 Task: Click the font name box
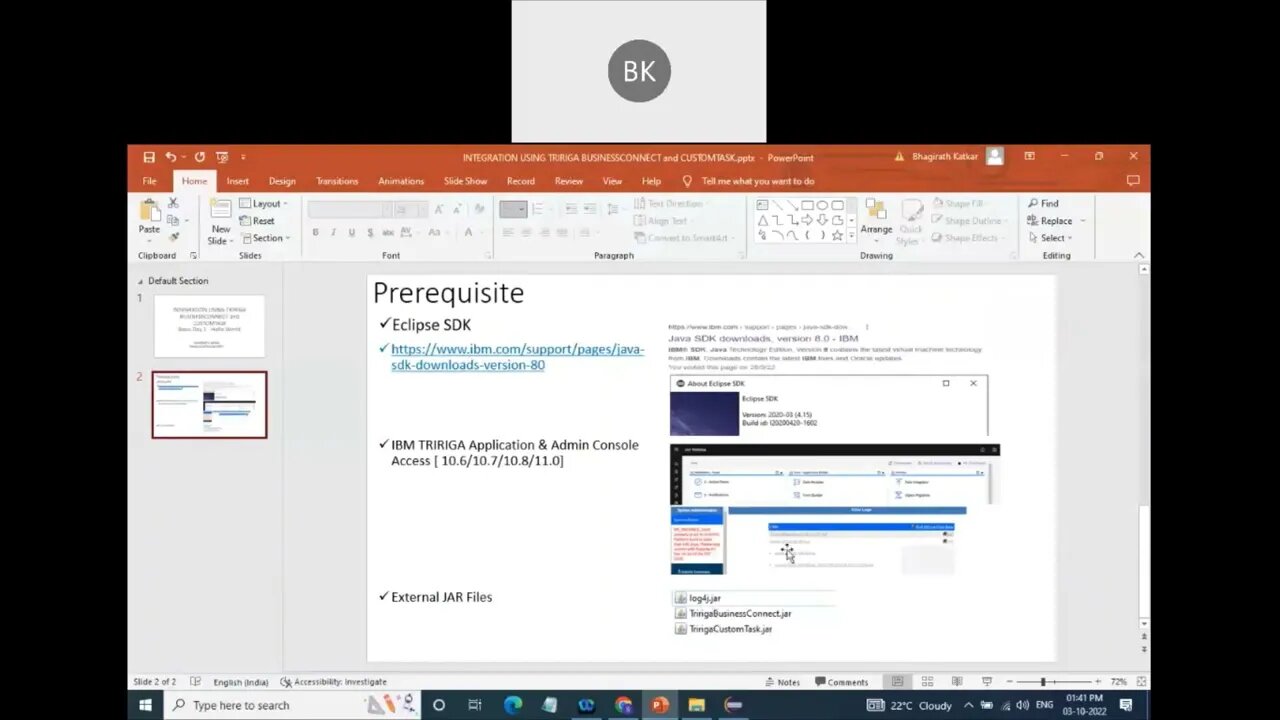(x=349, y=209)
